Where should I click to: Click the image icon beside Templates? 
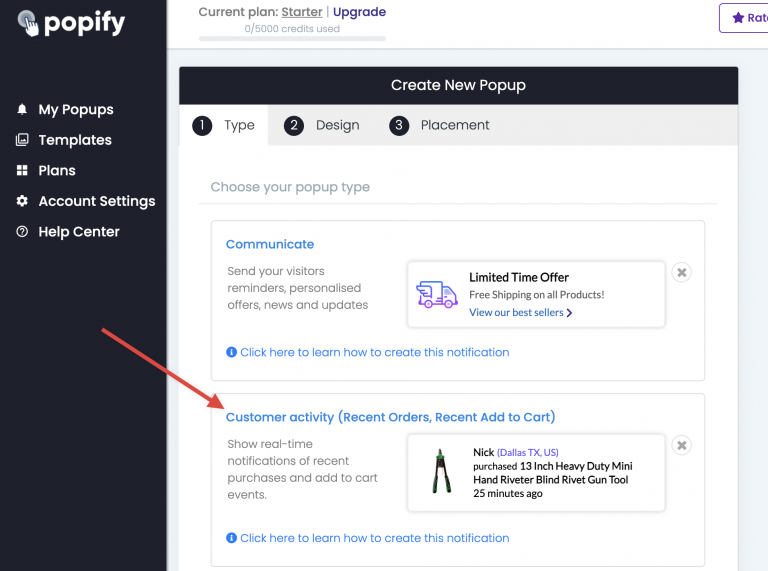click(22, 140)
